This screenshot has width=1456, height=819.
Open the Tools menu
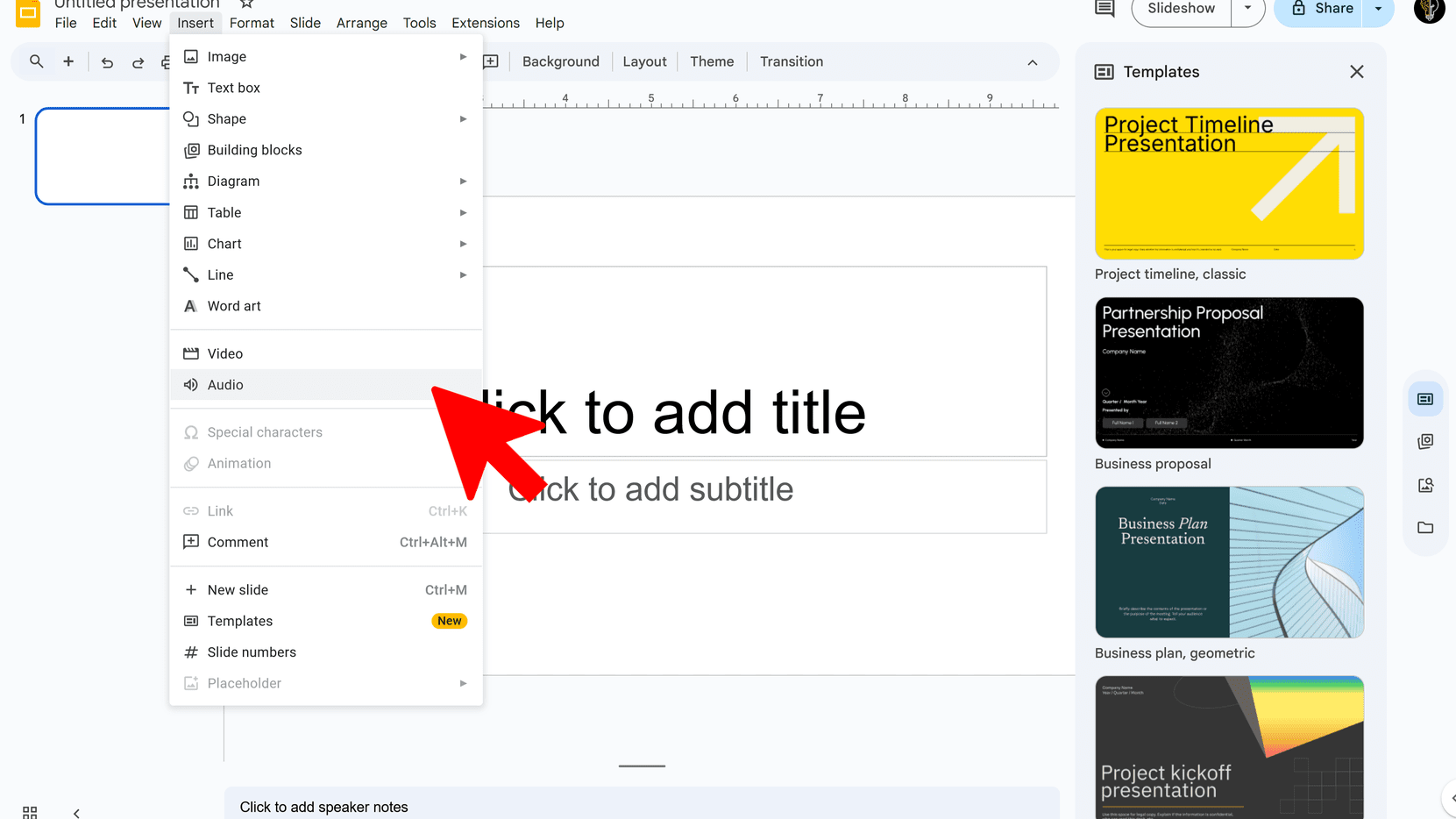tap(419, 23)
